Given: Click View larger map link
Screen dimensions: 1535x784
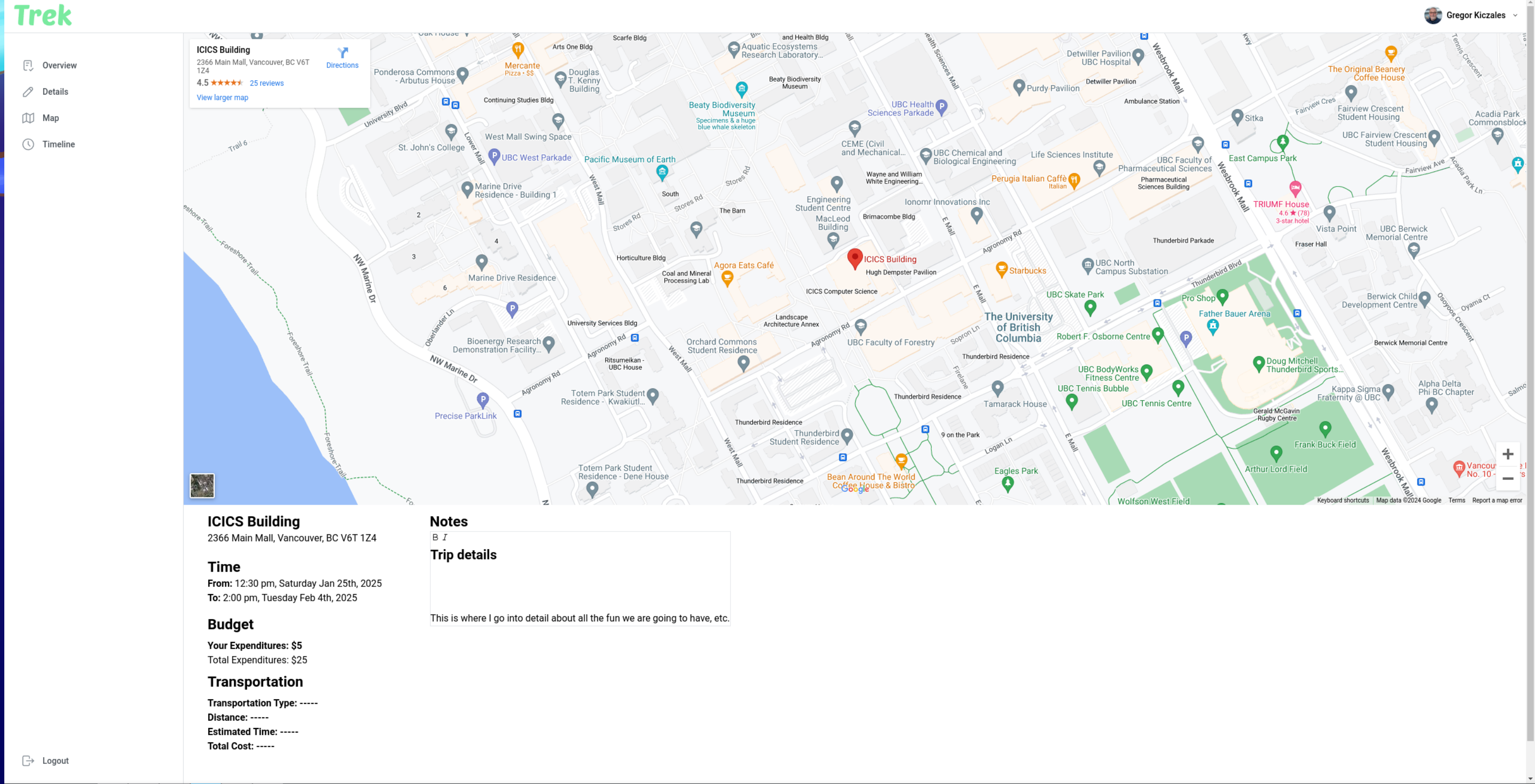Looking at the screenshot, I should click(222, 98).
